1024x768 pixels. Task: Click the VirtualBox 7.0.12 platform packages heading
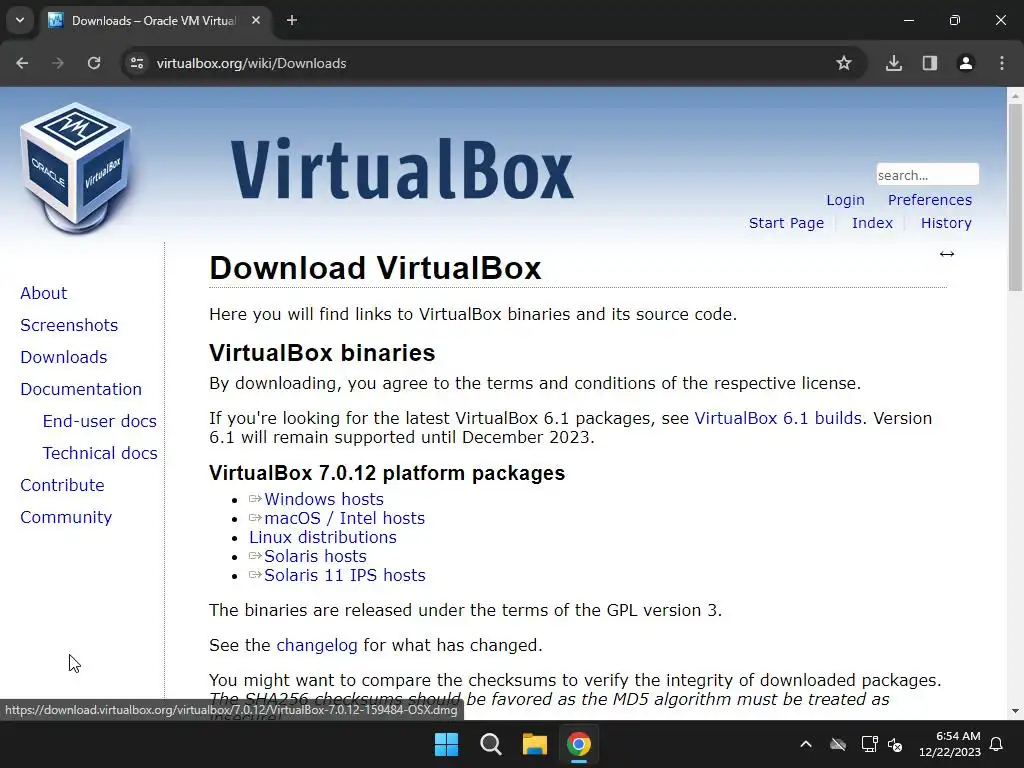click(387, 473)
